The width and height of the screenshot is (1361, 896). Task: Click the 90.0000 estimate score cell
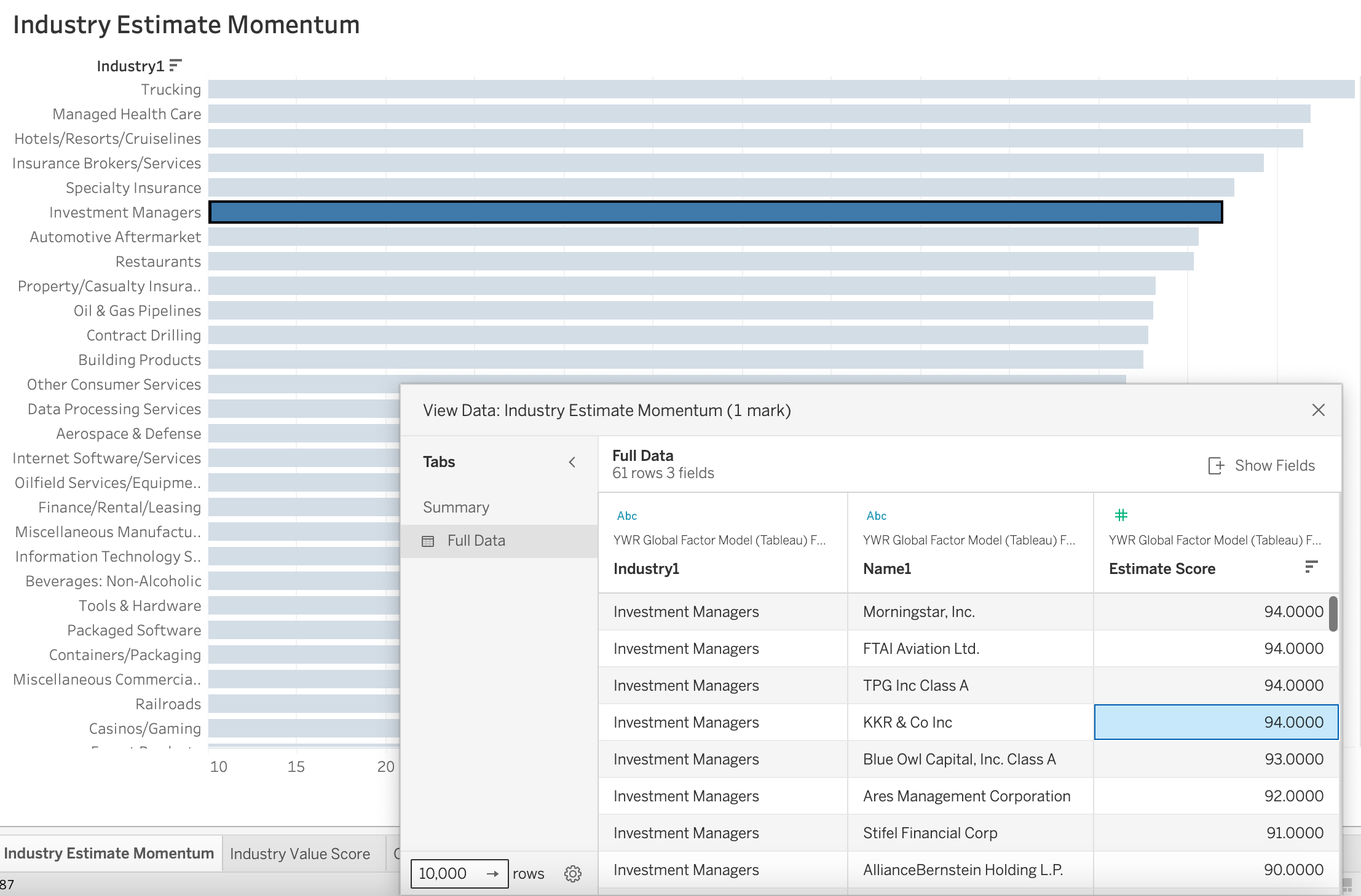1216,870
